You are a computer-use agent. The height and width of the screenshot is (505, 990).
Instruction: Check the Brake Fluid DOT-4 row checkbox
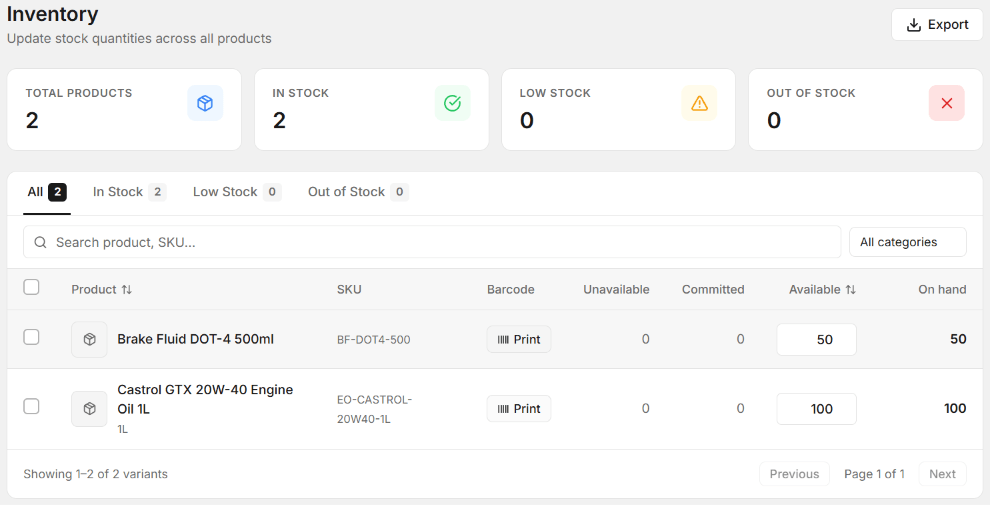tap(31, 337)
